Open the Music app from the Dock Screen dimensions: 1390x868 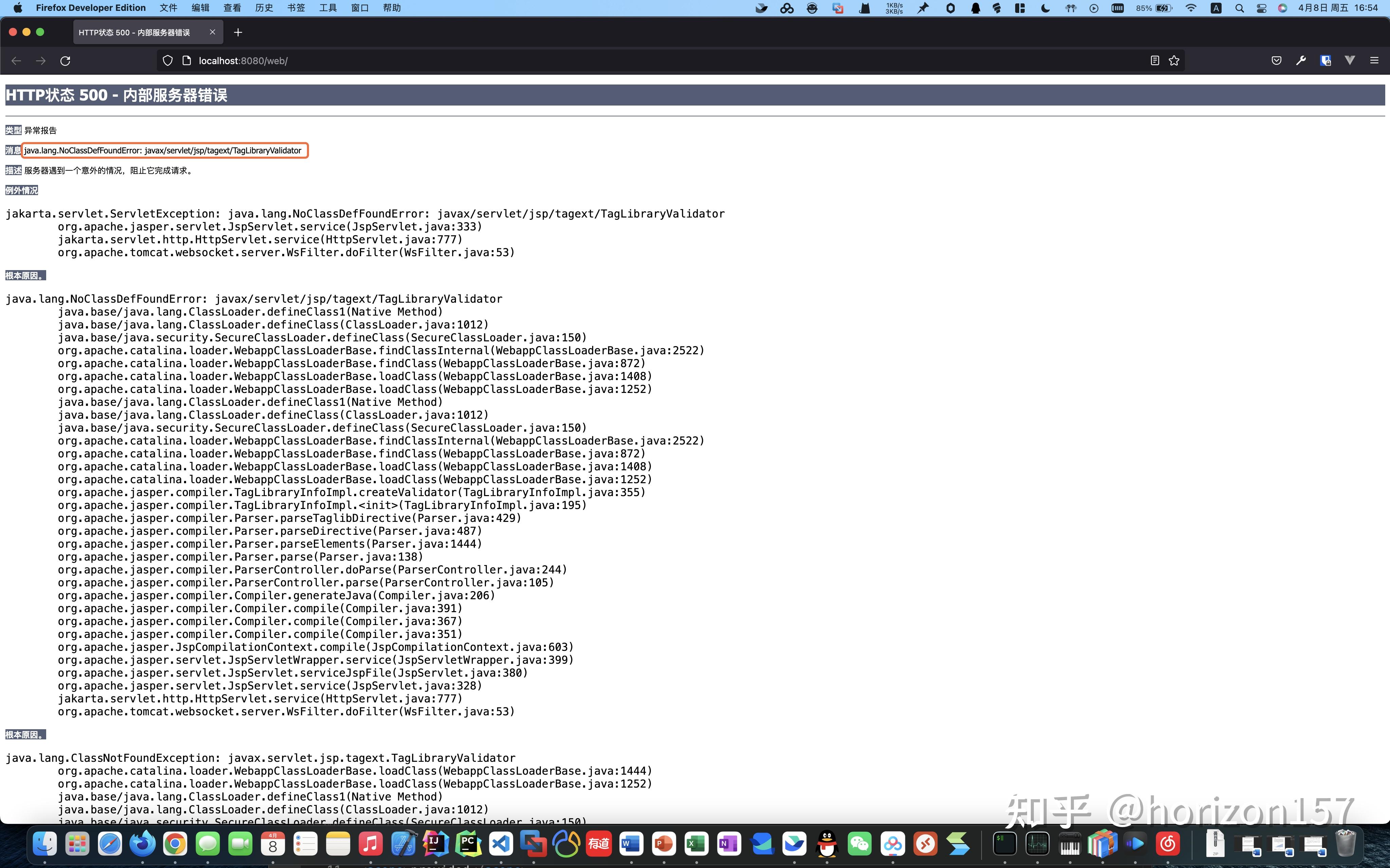coord(370,844)
